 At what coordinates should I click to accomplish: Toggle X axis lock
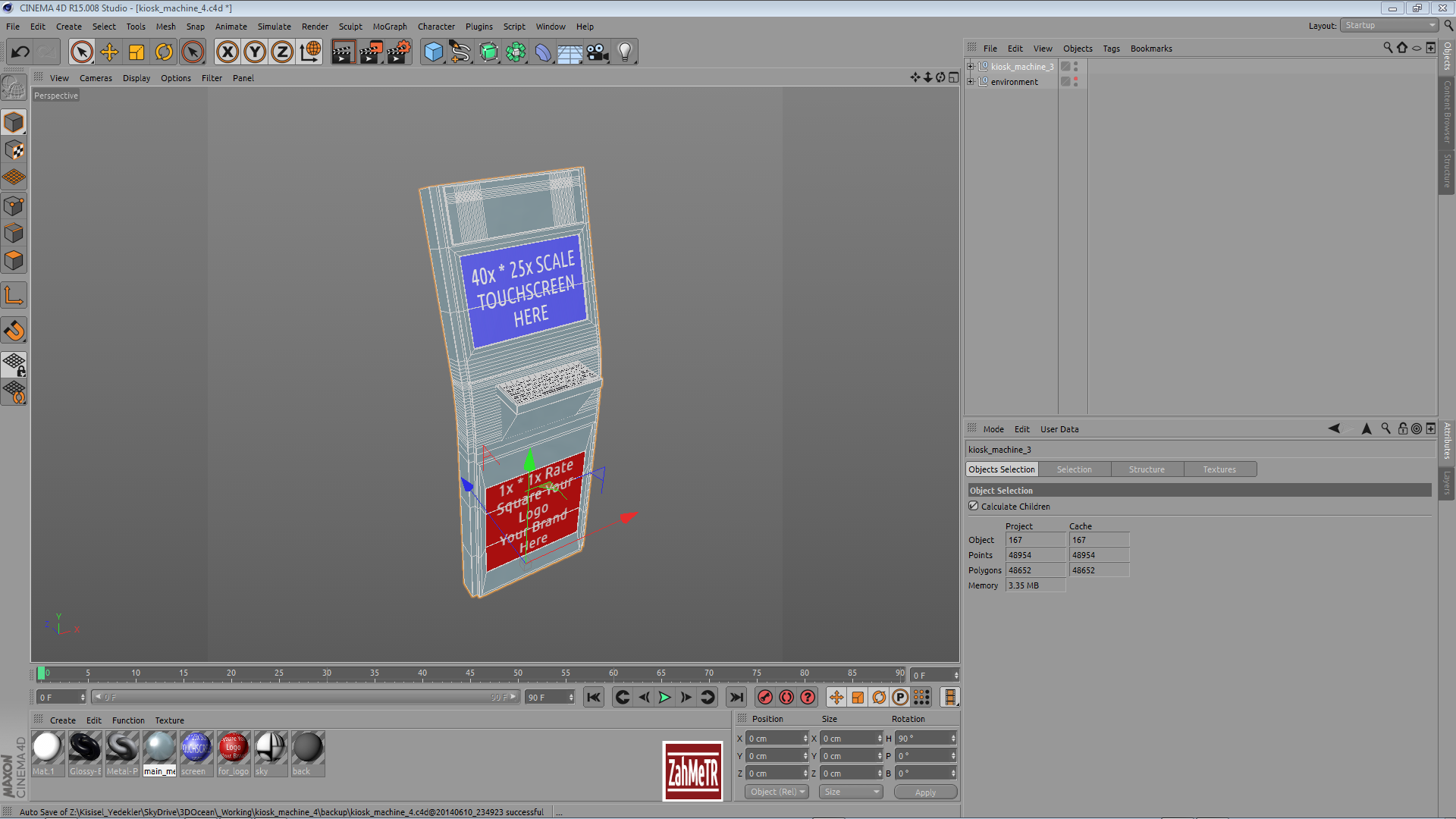[x=227, y=52]
